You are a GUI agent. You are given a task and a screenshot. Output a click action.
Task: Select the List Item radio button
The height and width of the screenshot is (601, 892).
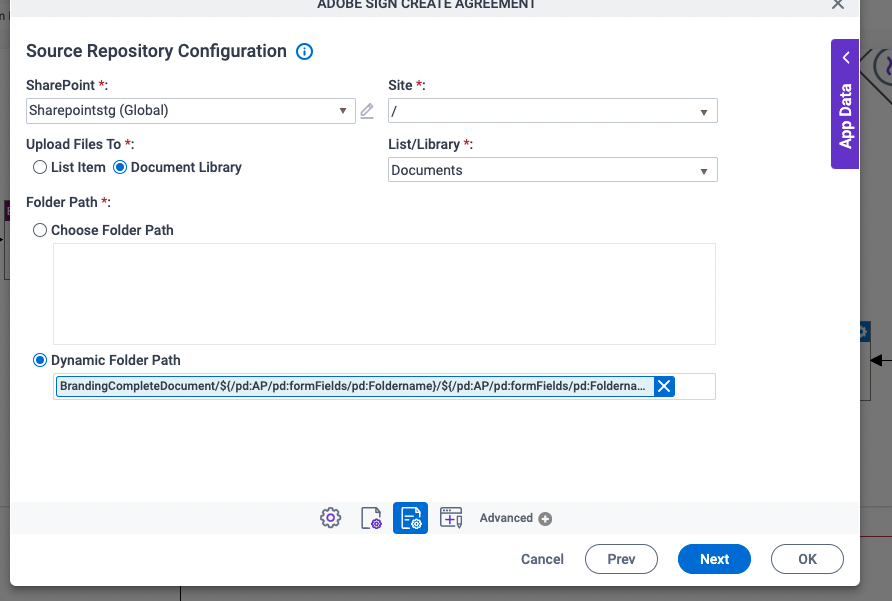(x=40, y=167)
